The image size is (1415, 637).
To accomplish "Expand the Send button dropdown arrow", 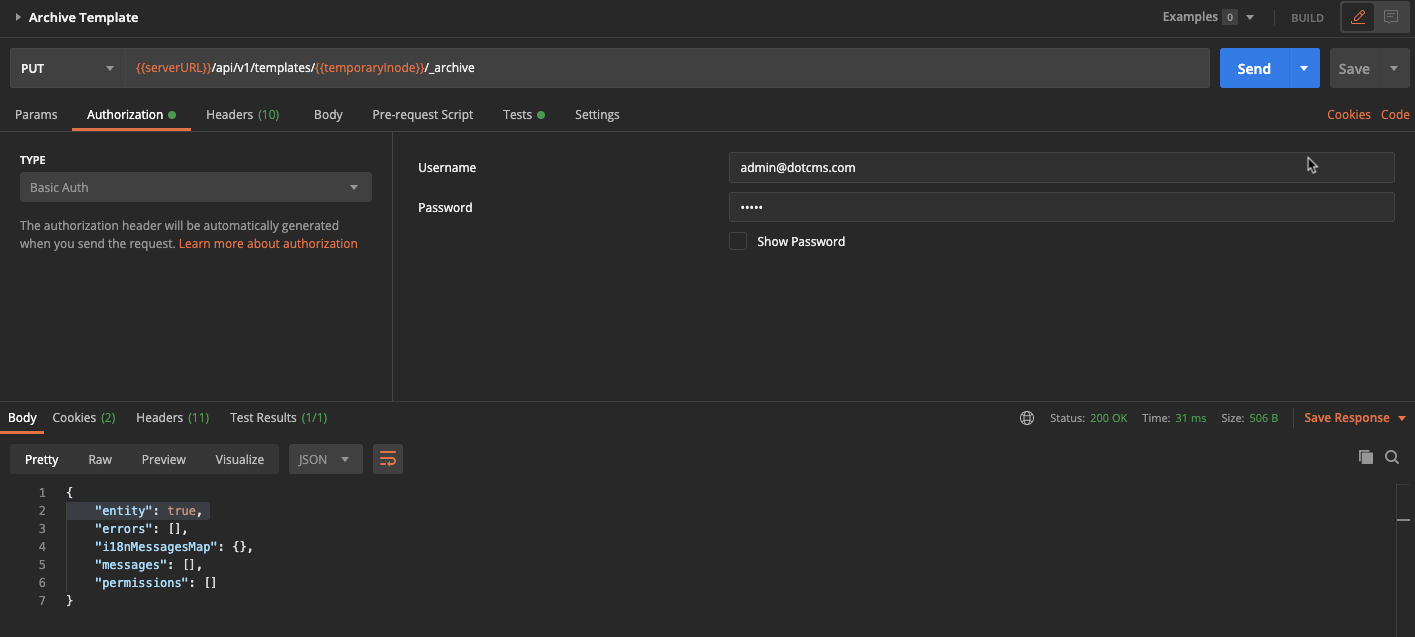I will pos(1301,68).
